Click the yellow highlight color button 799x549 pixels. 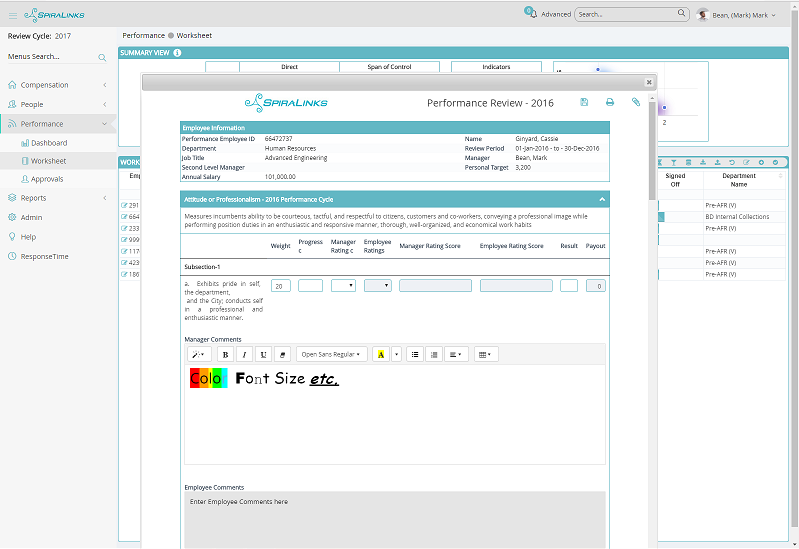click(381, 354)
